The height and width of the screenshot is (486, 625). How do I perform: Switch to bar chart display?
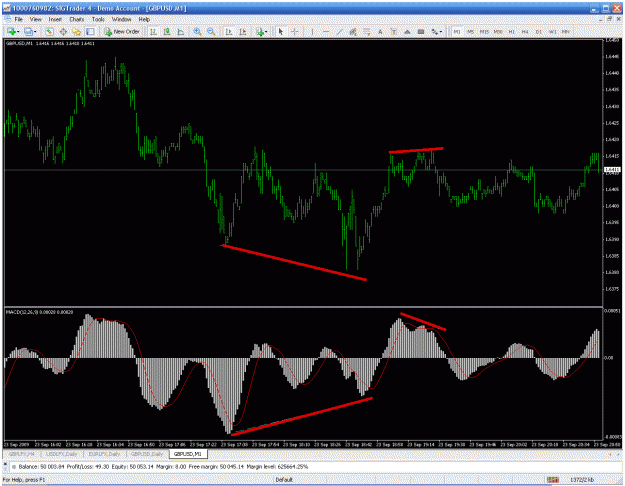click(153, 31)
